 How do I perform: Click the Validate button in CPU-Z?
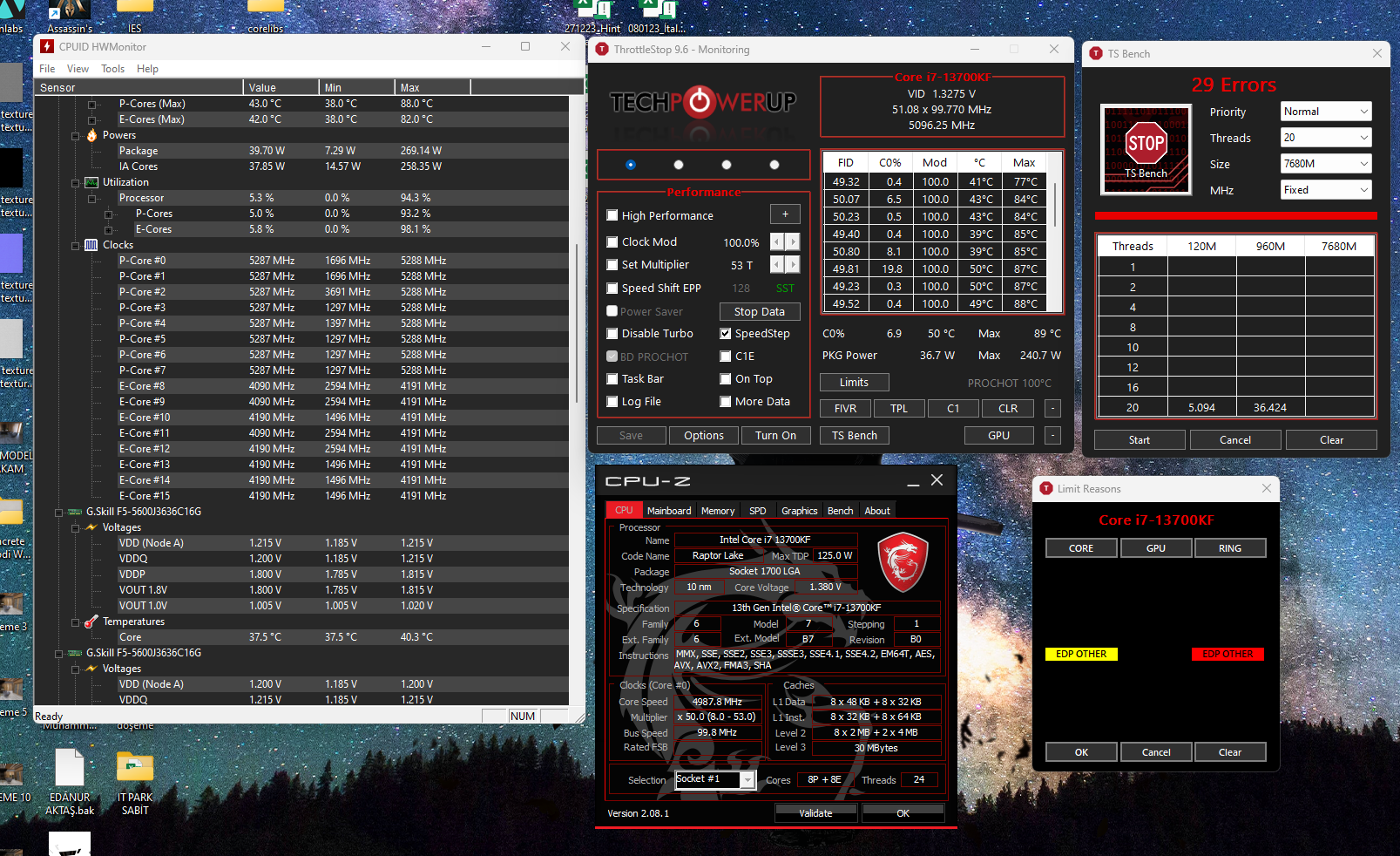tap(816, 812)
